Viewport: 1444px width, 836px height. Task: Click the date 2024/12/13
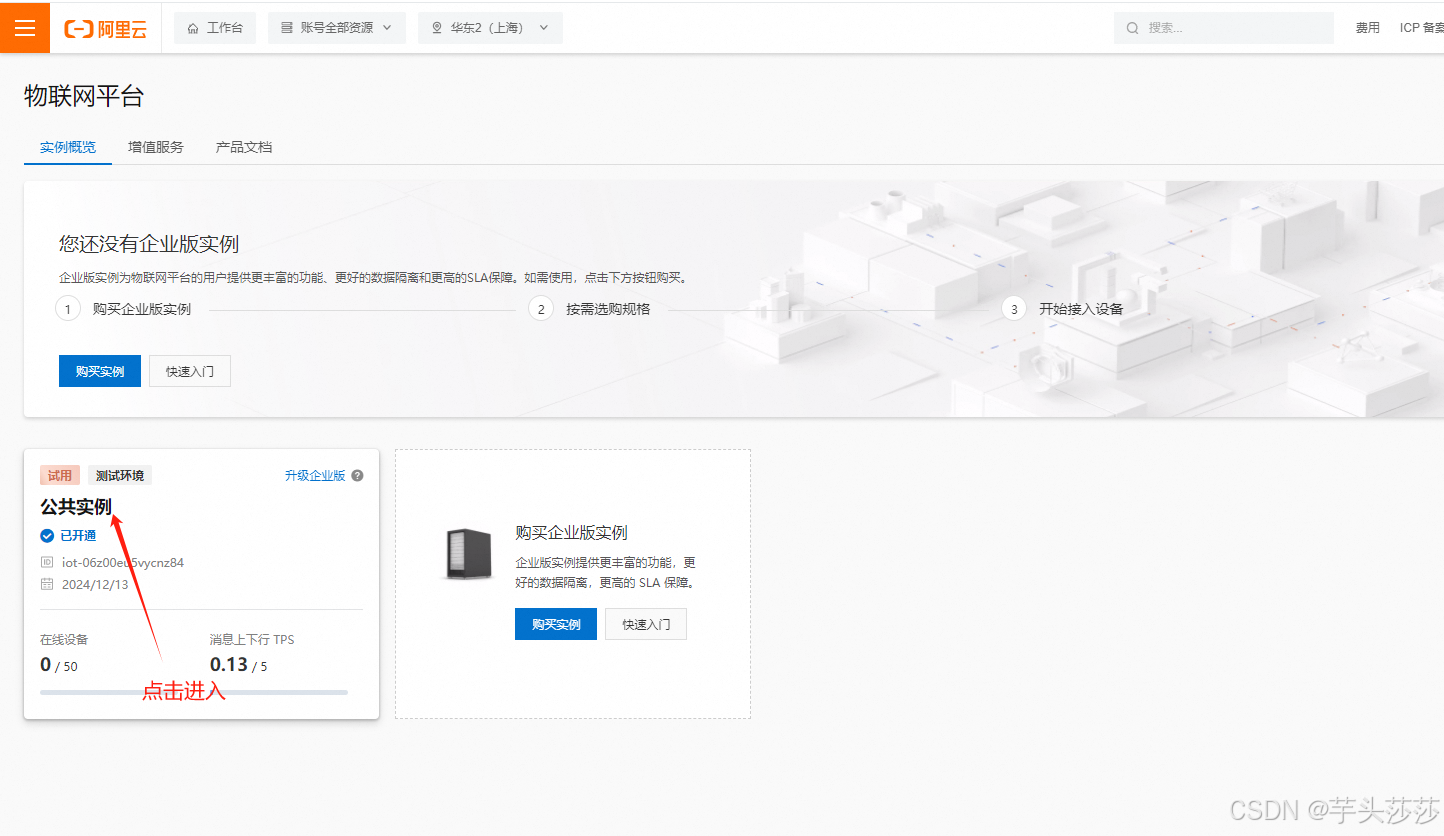pos(95,584)
